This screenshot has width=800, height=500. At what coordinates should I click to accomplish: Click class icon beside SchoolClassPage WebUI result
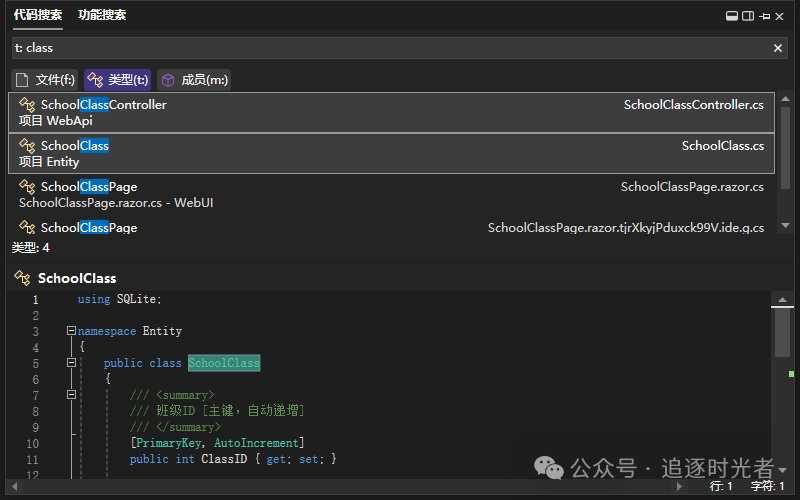pyautogui.click(x=27, y=187)
